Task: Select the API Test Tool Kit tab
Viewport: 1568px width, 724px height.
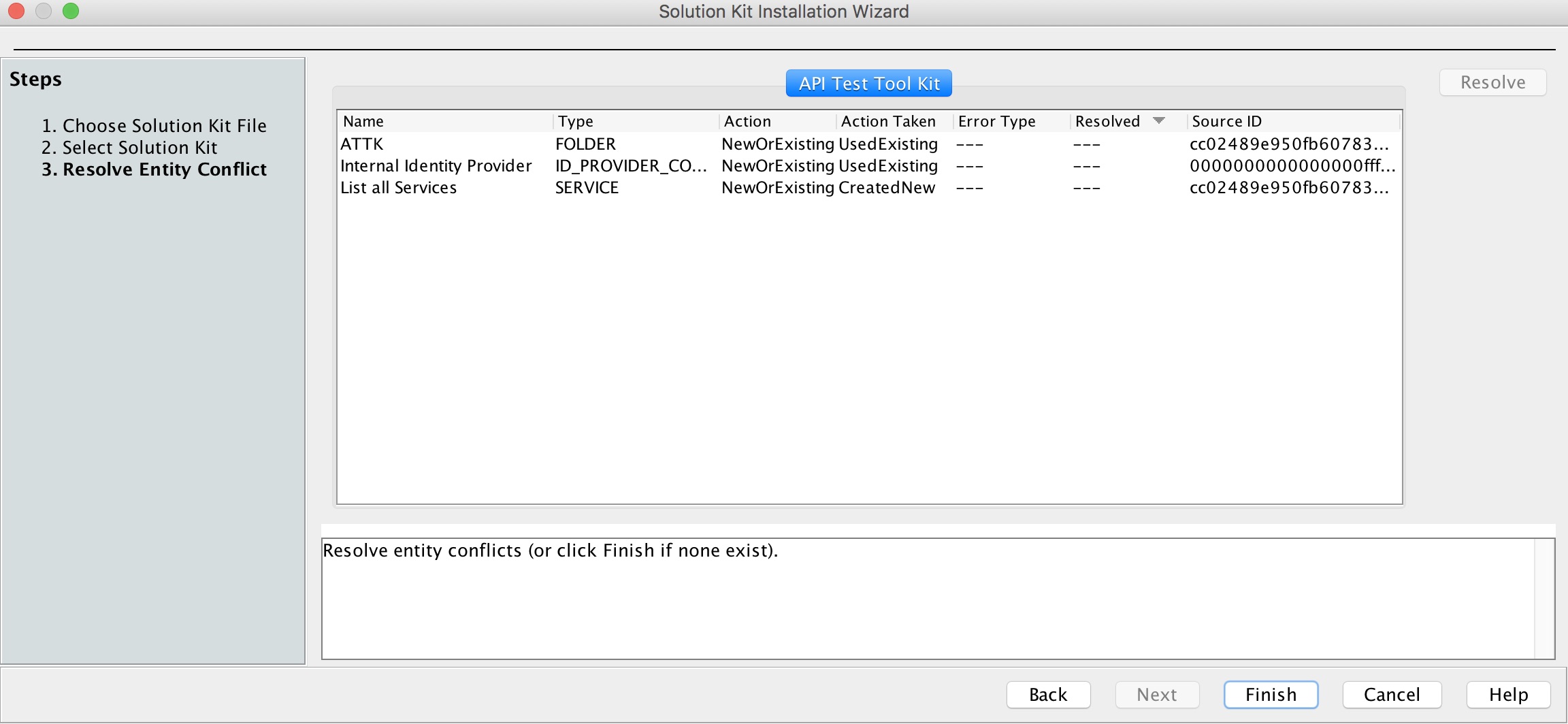Action: tap(868, 83)
